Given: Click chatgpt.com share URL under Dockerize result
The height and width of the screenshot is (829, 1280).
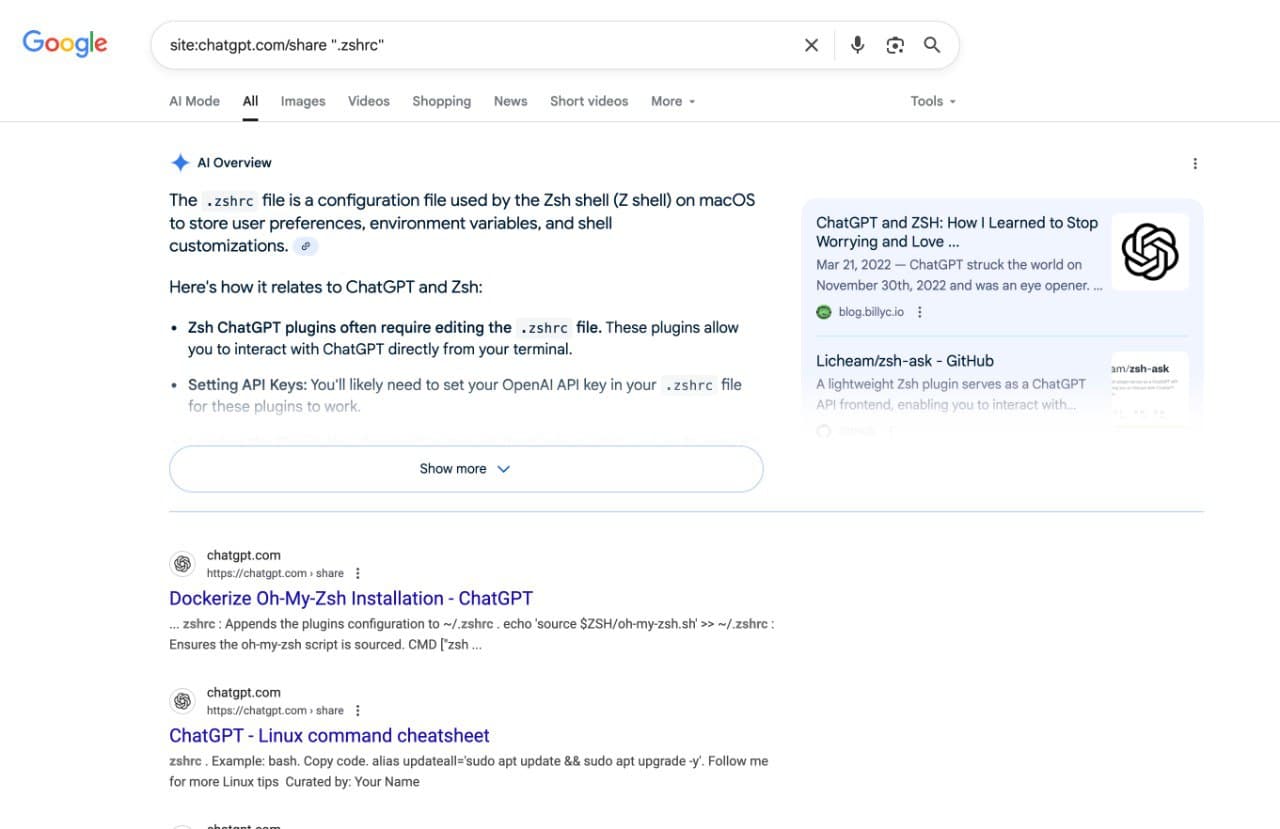Looking at the screenshot, I should point(275,573).
